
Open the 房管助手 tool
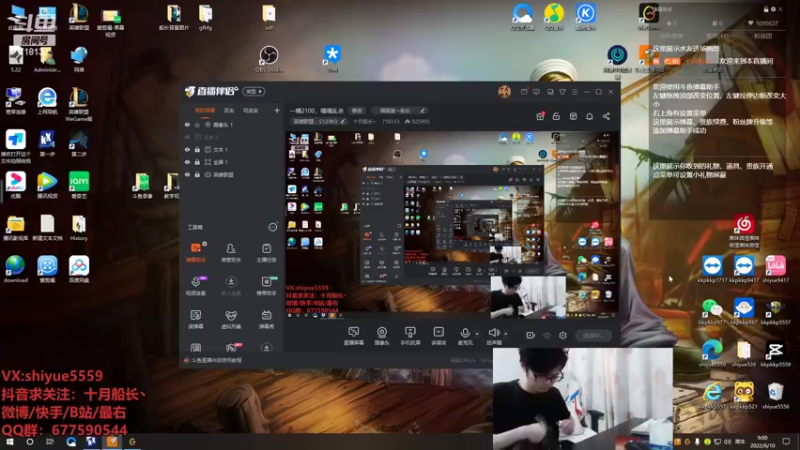pyautogui.click(x=231, y=252)
